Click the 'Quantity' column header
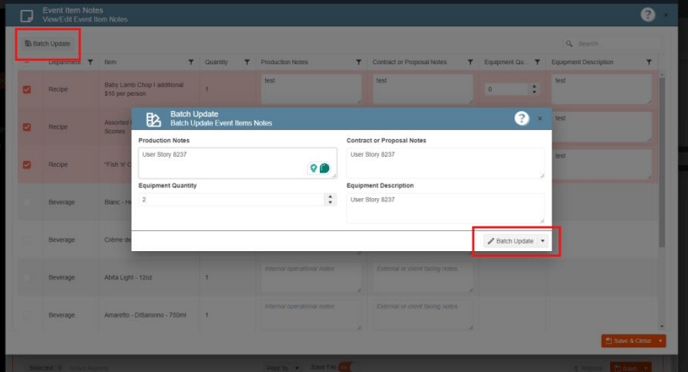Screen dimensions: 688x372 (216, 62)
